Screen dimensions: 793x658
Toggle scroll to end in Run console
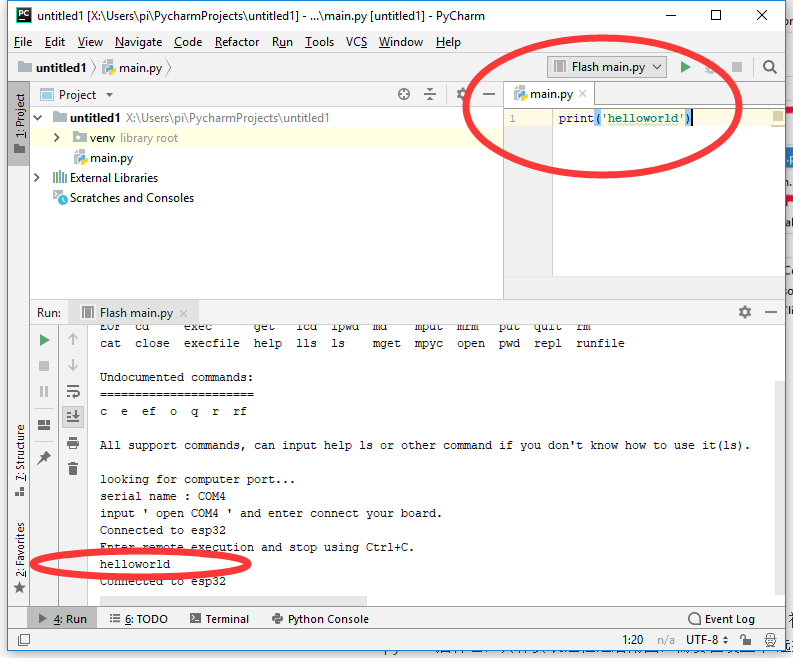[x=73, y=416]
